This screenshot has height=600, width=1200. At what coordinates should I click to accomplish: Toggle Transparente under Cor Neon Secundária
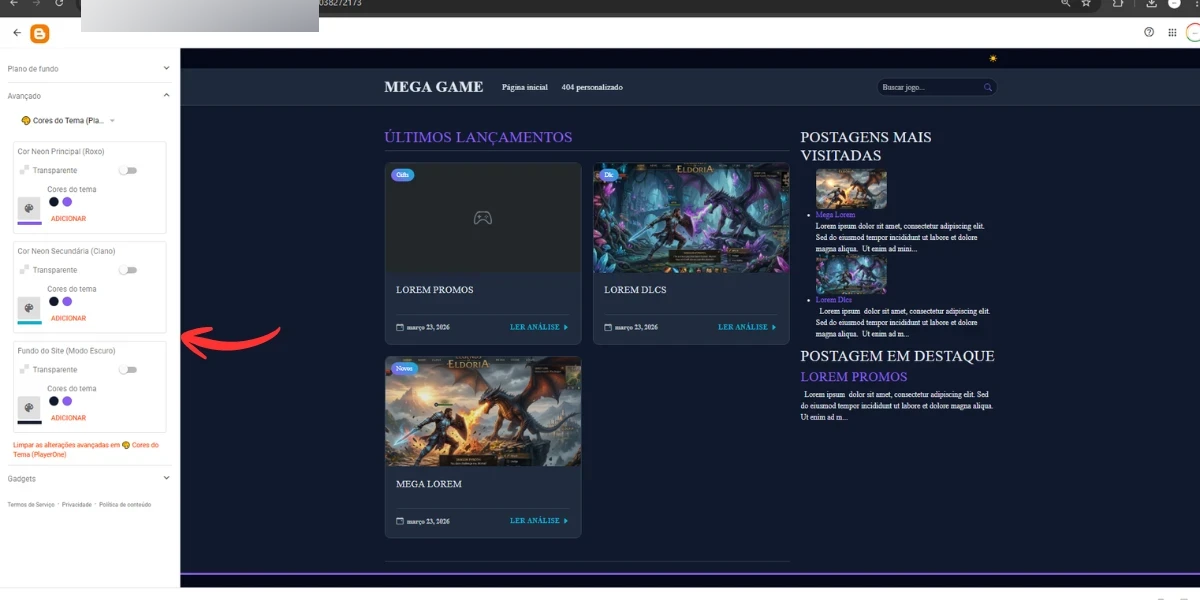coord(128,270)
